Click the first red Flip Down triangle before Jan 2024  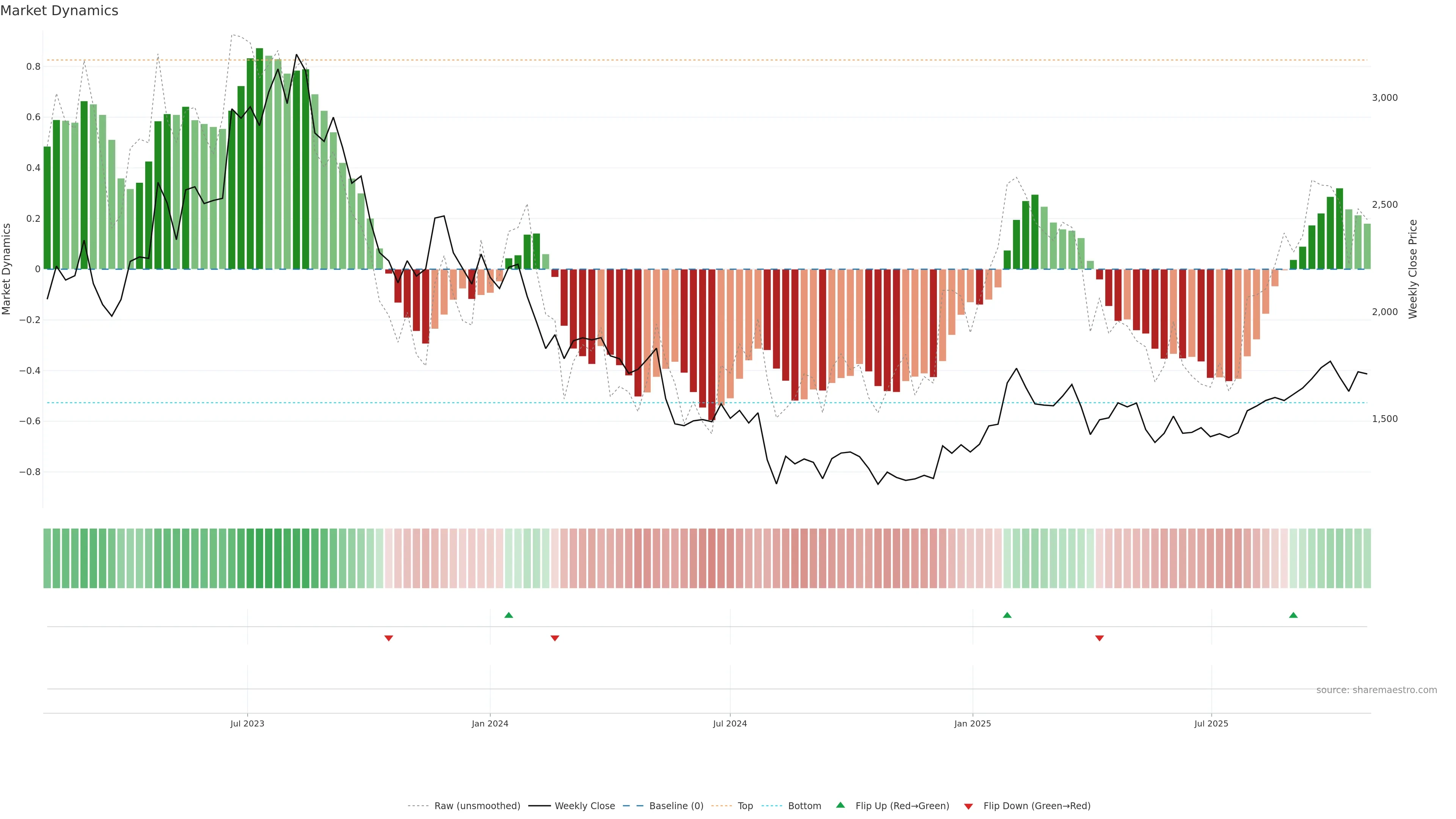388,638
